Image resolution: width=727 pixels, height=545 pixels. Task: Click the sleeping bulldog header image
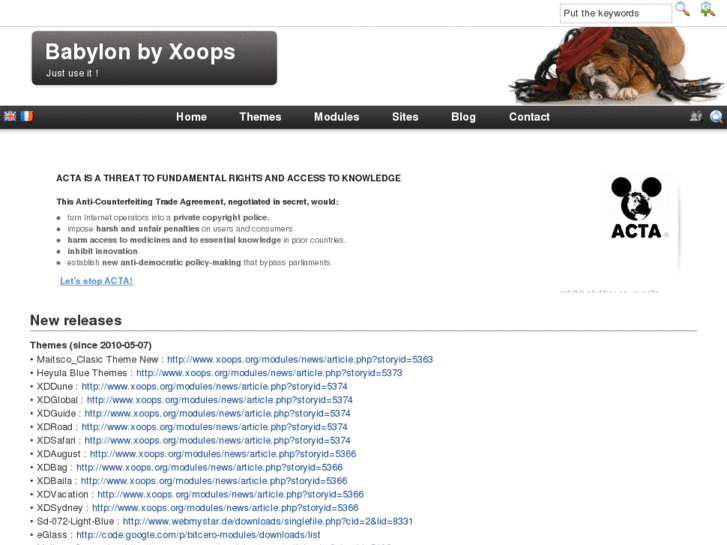[x=616, y=65]
